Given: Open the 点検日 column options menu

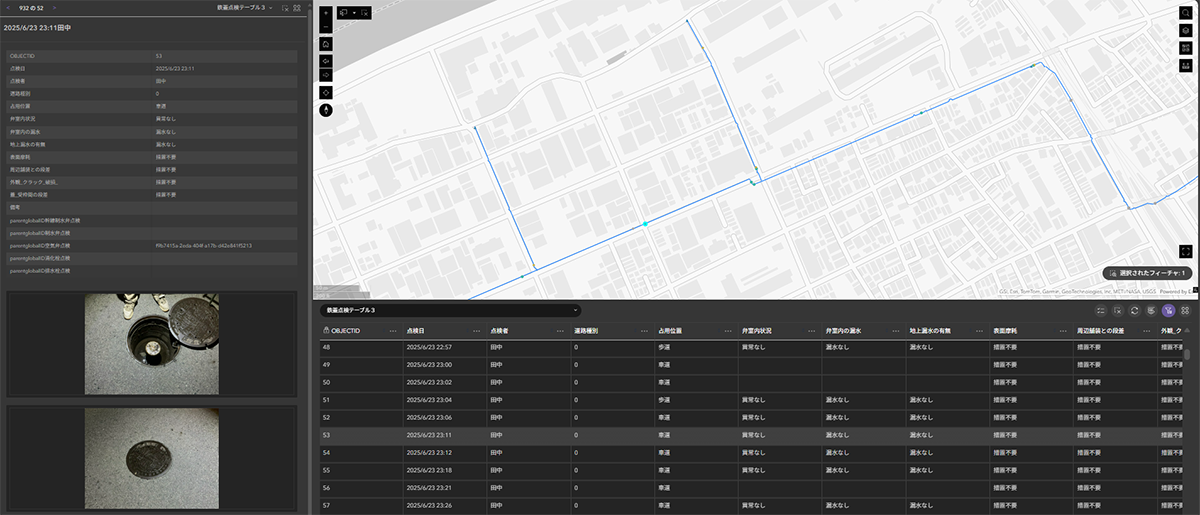Looking at the screenshot, I should tap(477, 330).
